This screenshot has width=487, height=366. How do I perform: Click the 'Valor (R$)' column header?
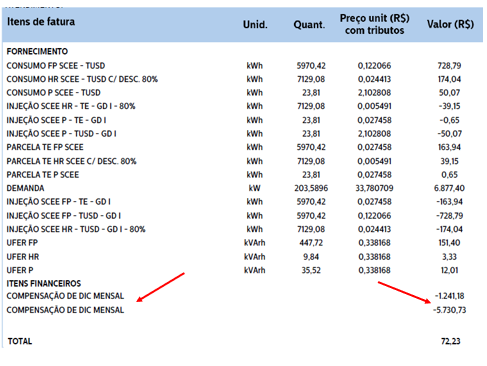click(450, 24)
